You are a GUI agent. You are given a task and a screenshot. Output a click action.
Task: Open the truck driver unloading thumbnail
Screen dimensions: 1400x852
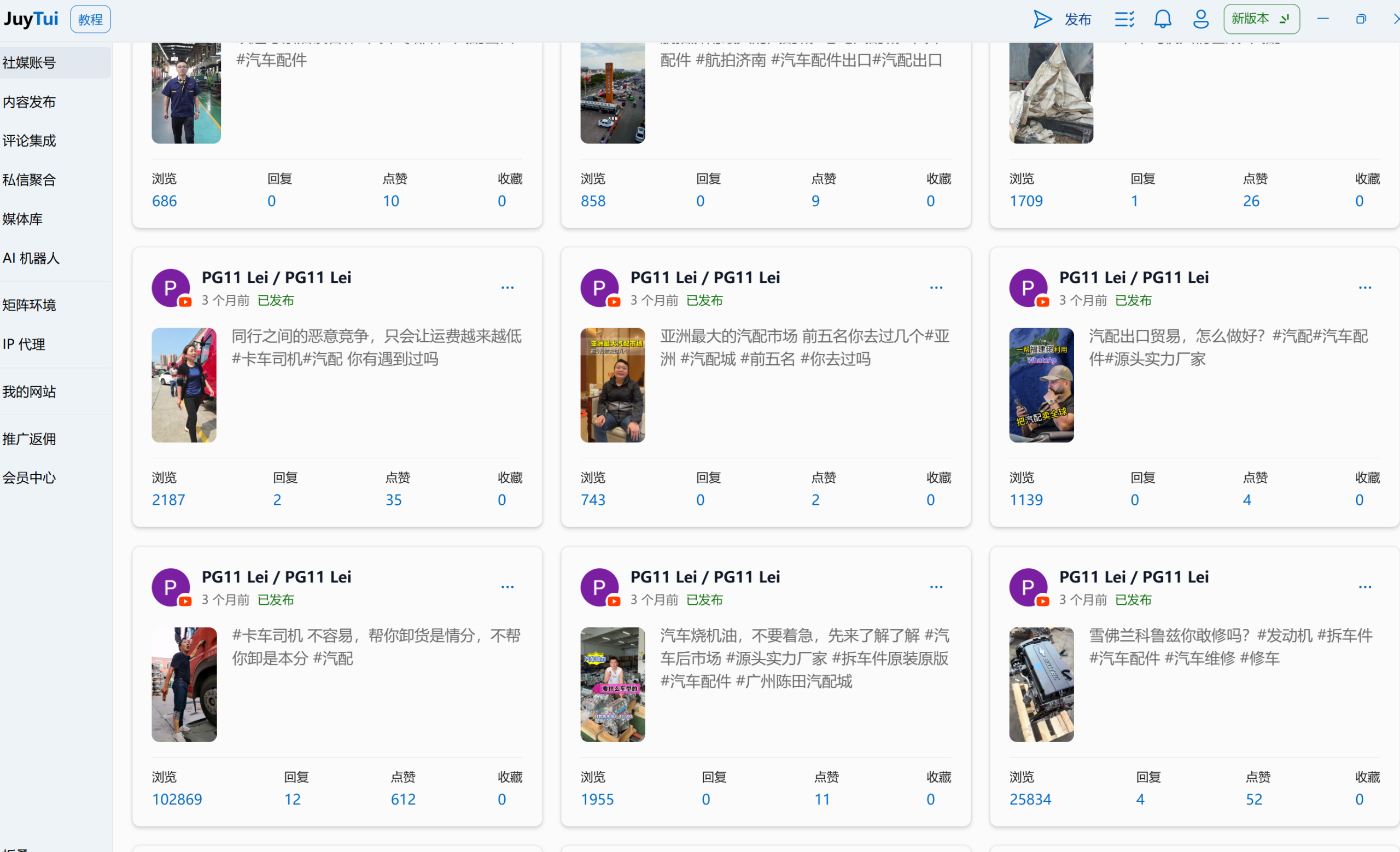click(x=184, y=685)
